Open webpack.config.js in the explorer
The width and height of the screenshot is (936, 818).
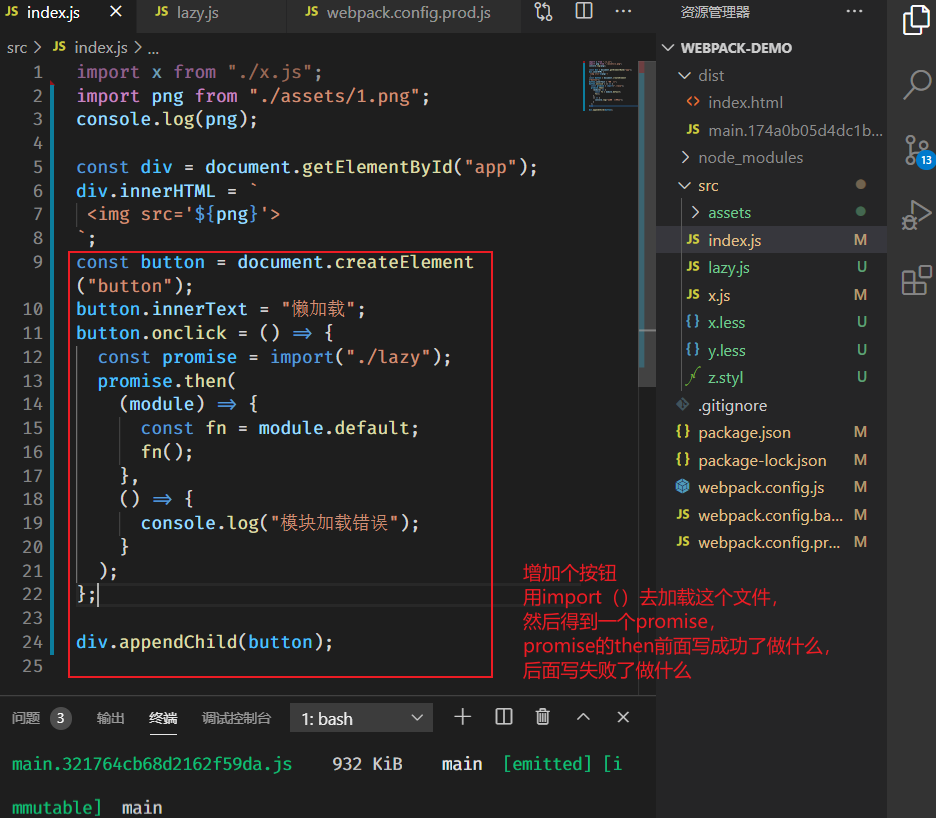tap(771, 487)
